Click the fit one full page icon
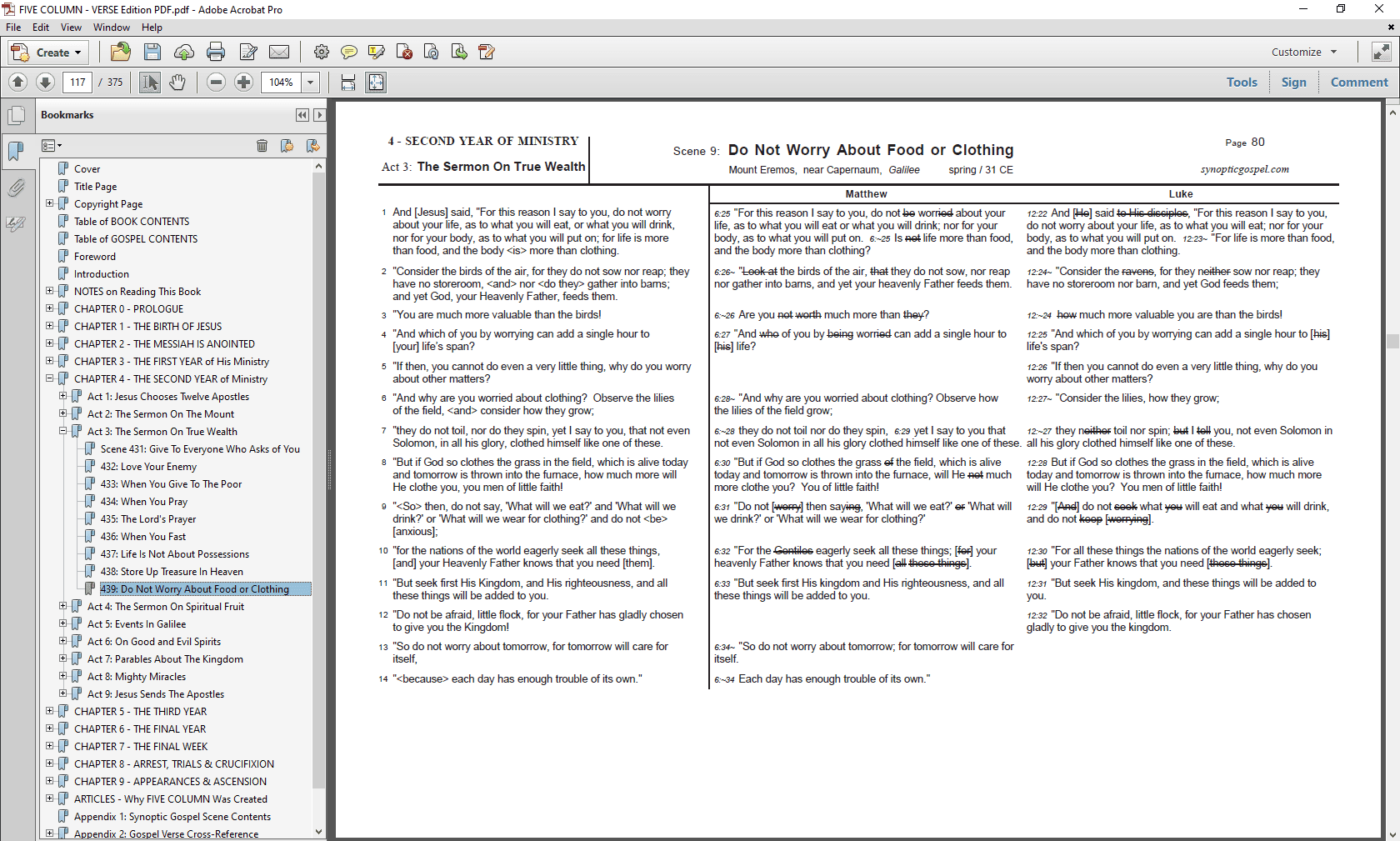Viewport: 1400px width, 841px height. (377, 82)
